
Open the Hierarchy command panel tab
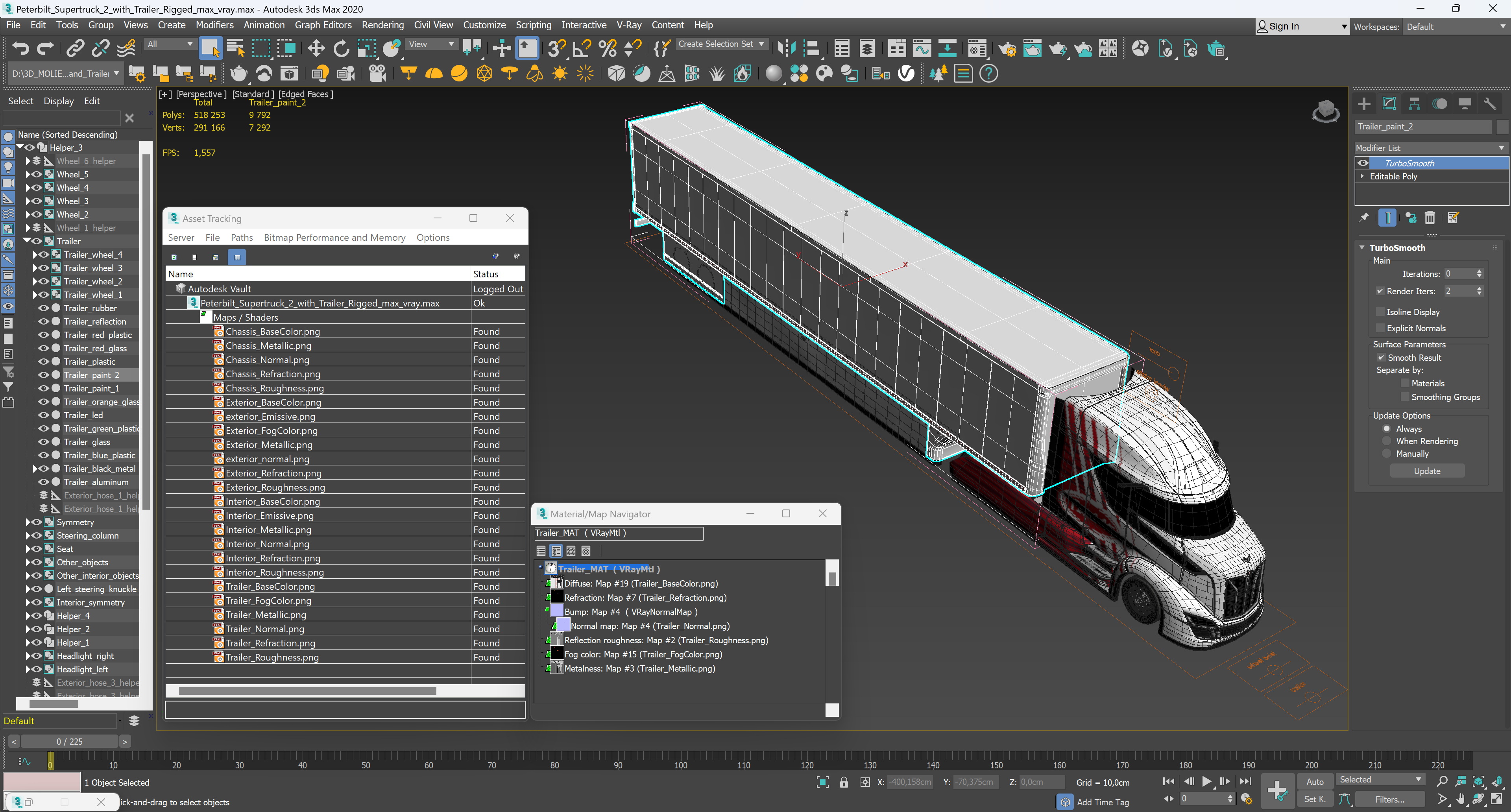click(1414, 104)
